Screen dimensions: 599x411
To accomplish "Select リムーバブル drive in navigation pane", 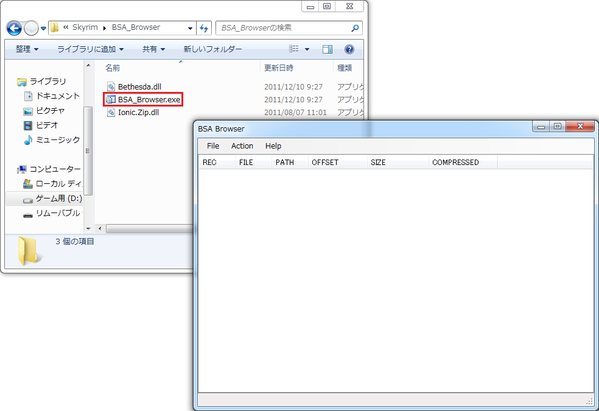I will (x=53, y=213).
